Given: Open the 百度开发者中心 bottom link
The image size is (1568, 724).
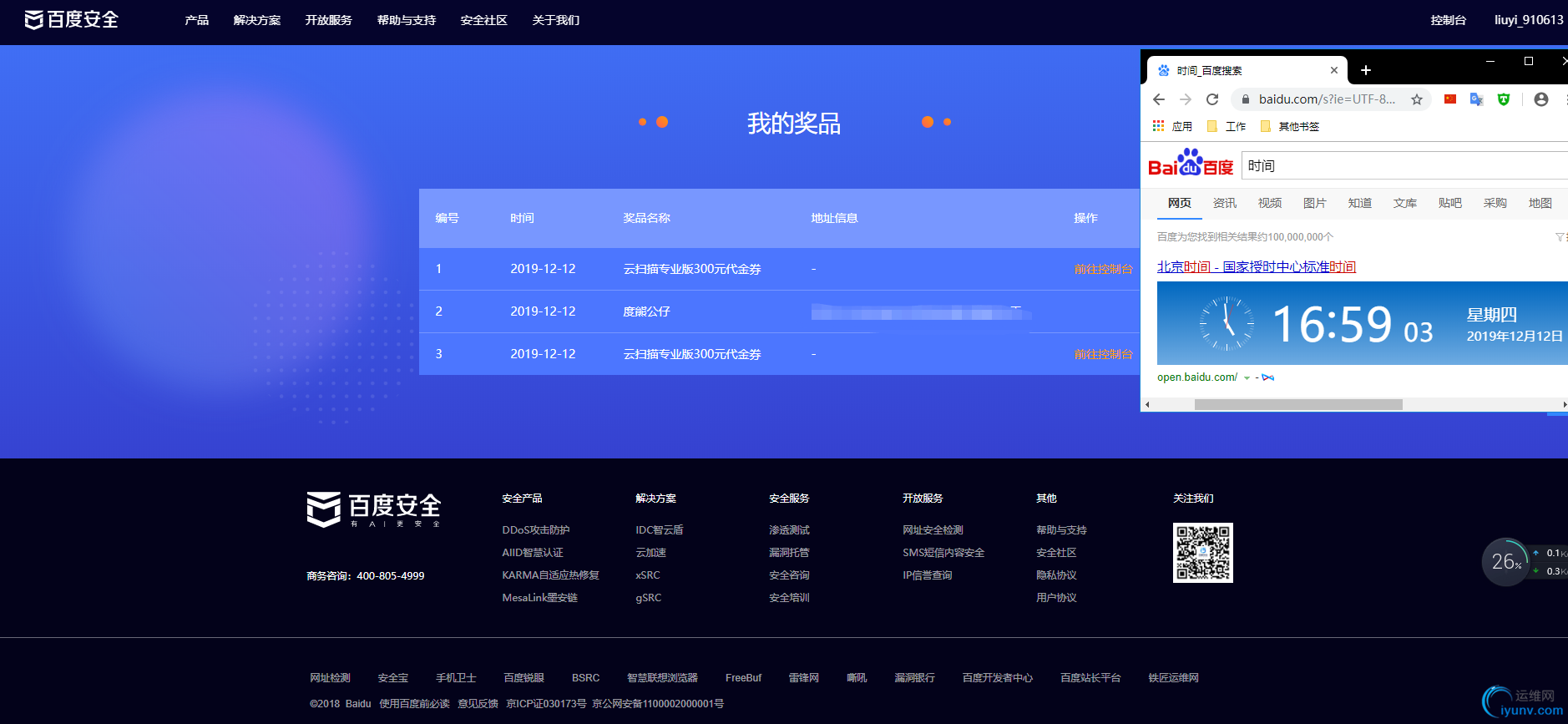Looking at the screenshot, I should (998, 678).
